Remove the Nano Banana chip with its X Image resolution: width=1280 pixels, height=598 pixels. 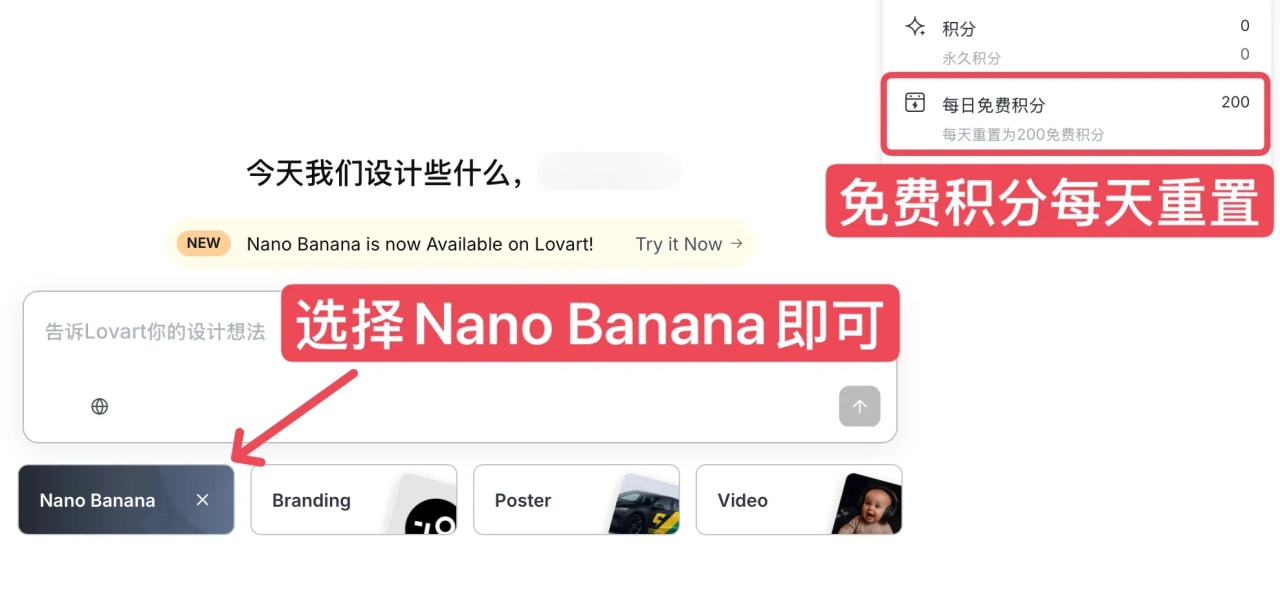point(202,500)
